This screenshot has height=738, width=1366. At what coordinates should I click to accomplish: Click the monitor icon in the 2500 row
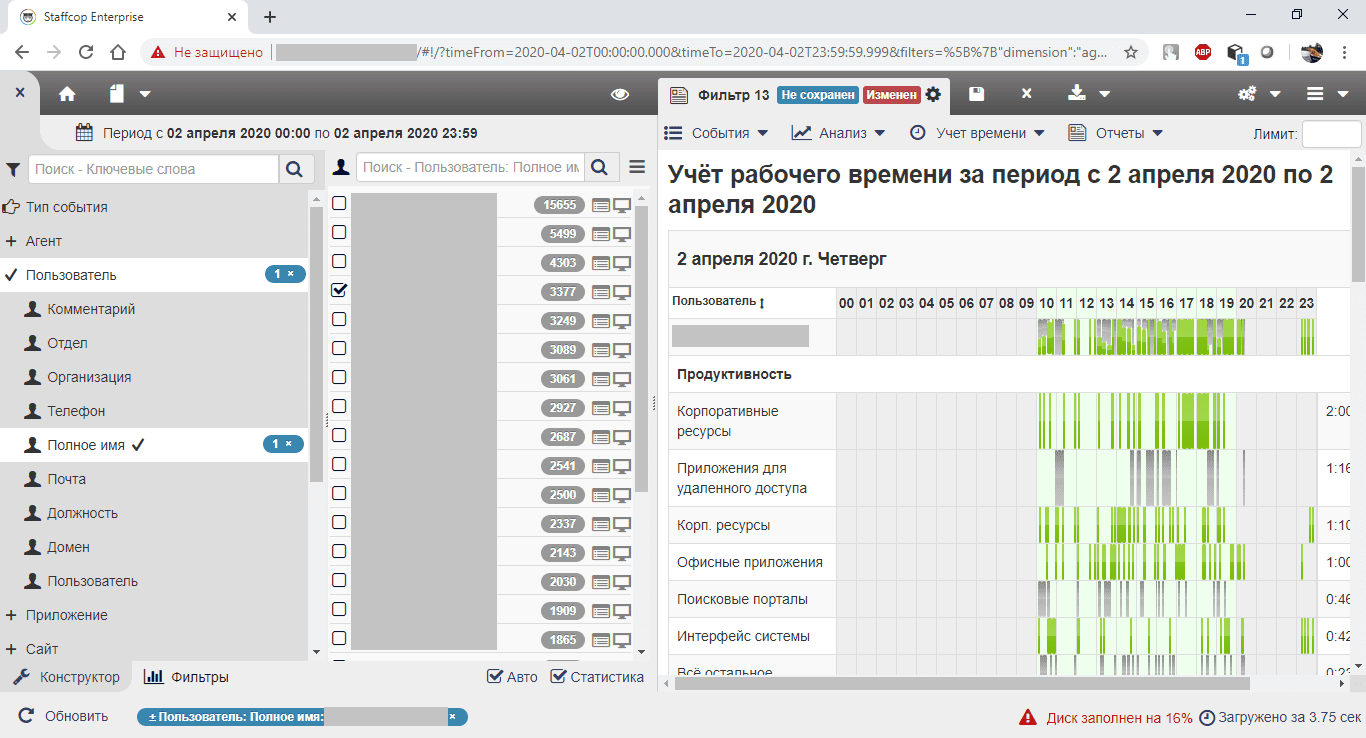pos(622,495)
